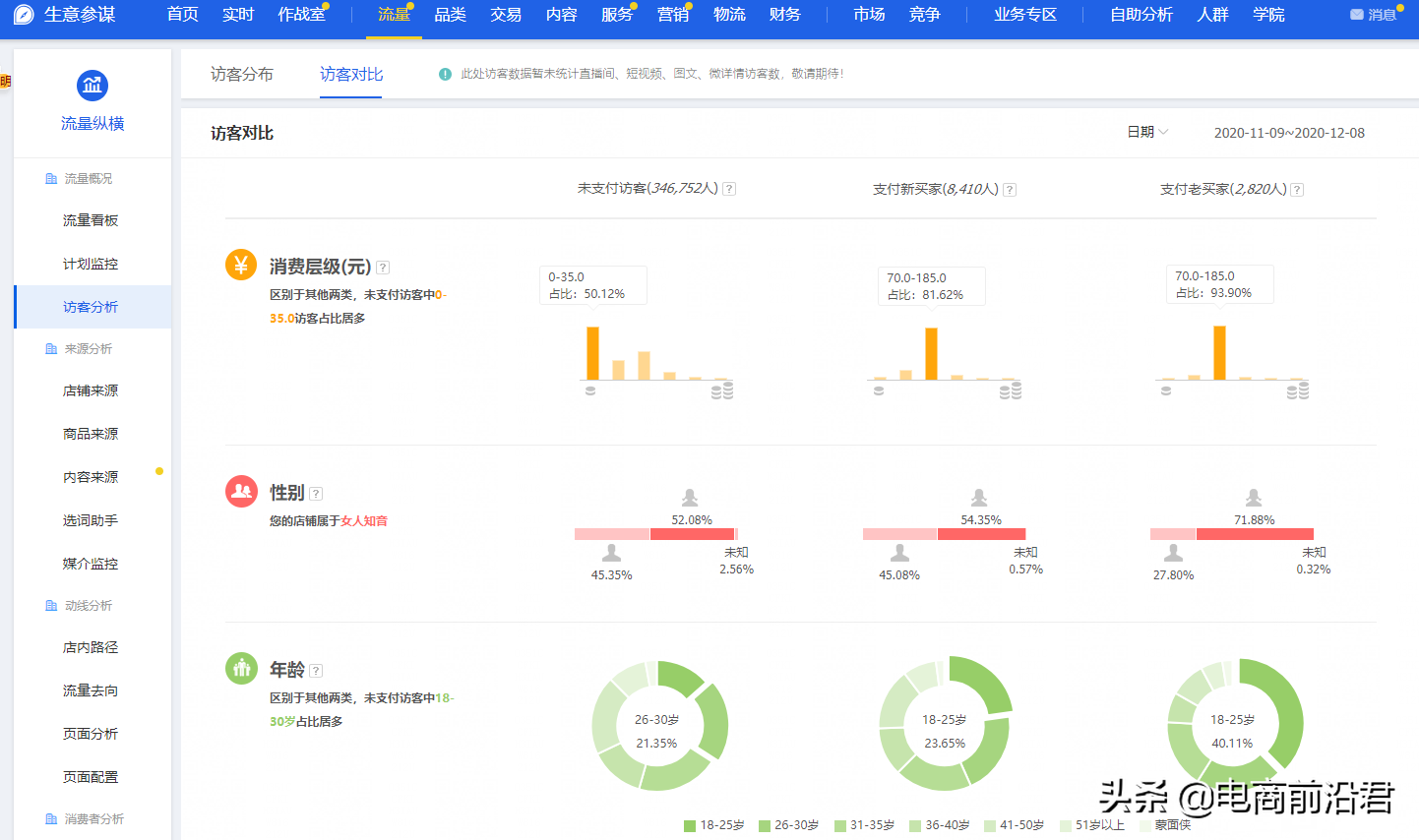1419x840 pixels.
Task: Go to 流量看板 sidebar link
Action: pyautogui.click(x=91, y=220)
